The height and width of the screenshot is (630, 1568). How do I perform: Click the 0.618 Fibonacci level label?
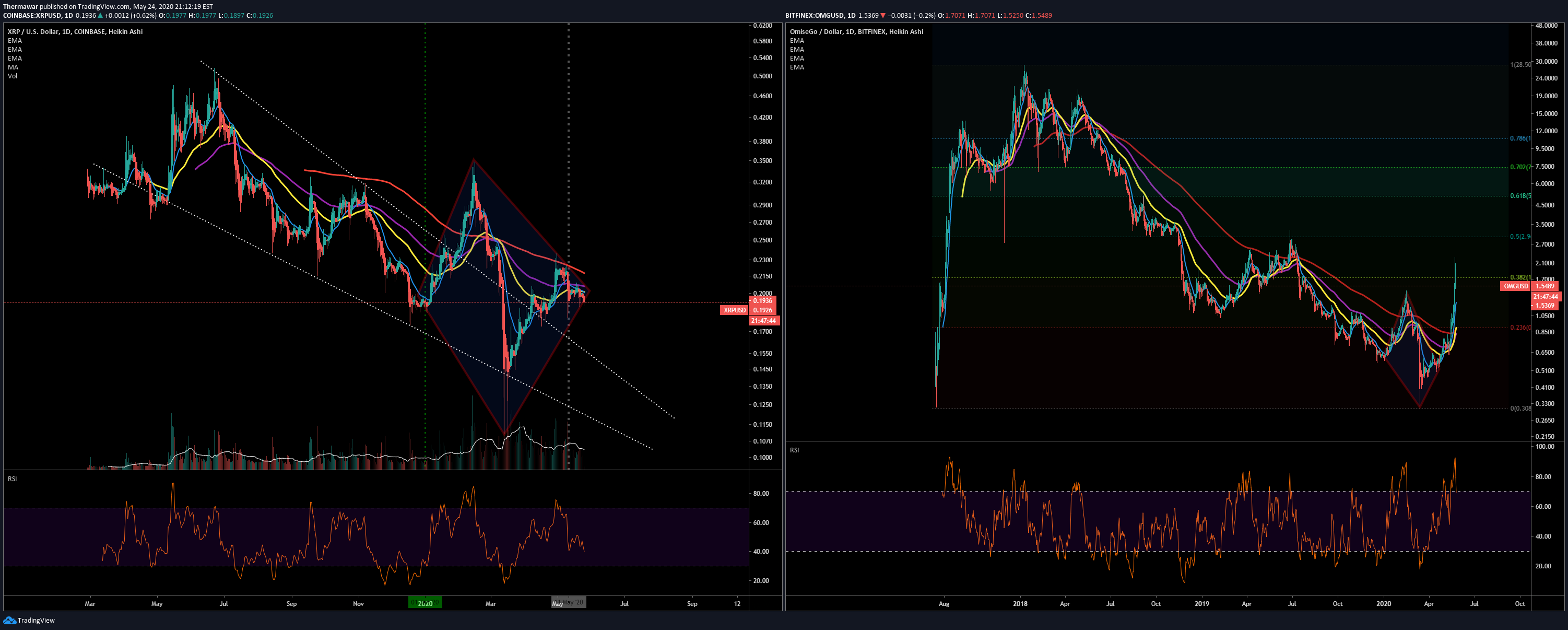tap(1520, 195)
